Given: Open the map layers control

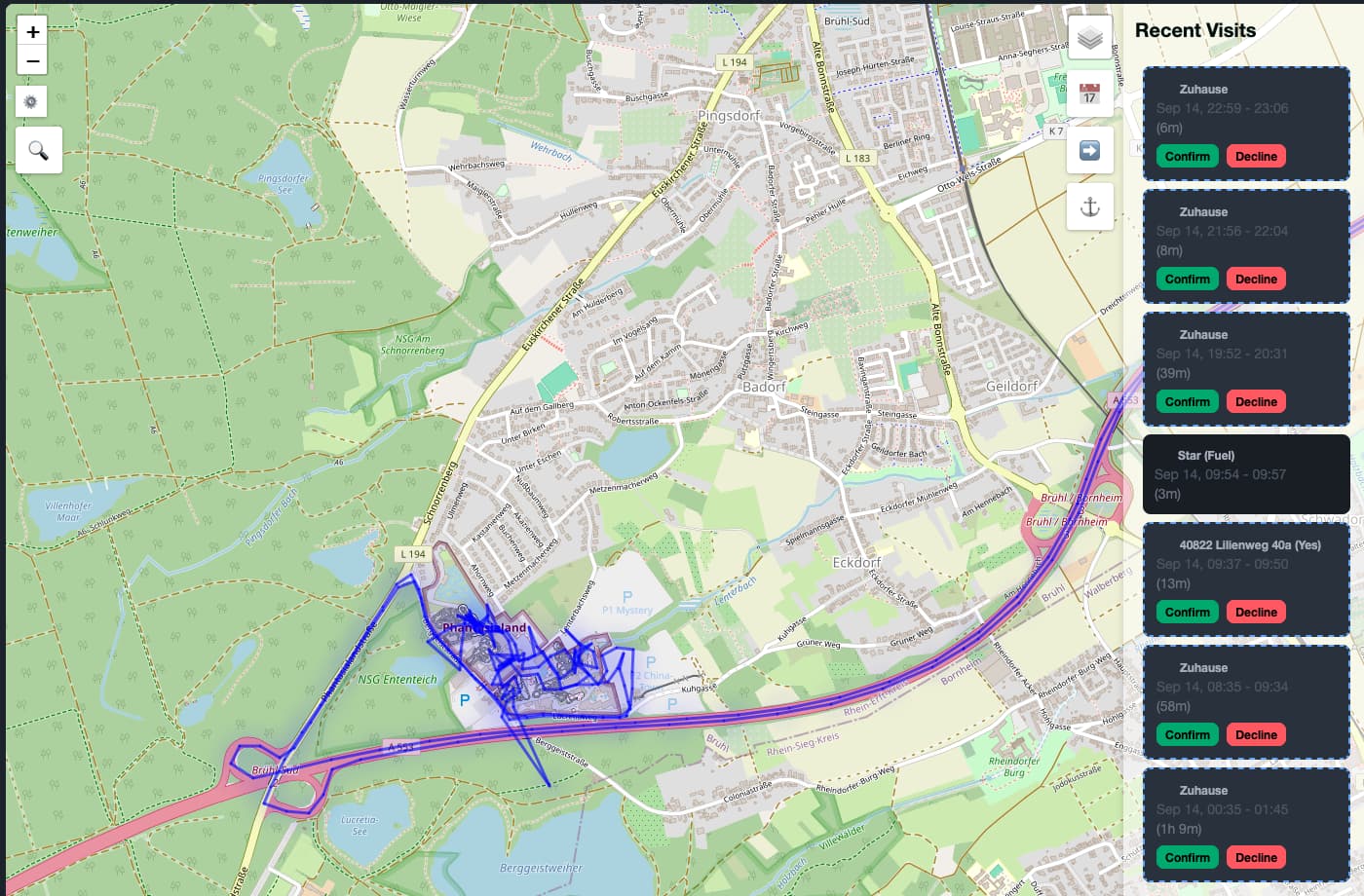Looking at the screenshot, I should coord(1090,38).
